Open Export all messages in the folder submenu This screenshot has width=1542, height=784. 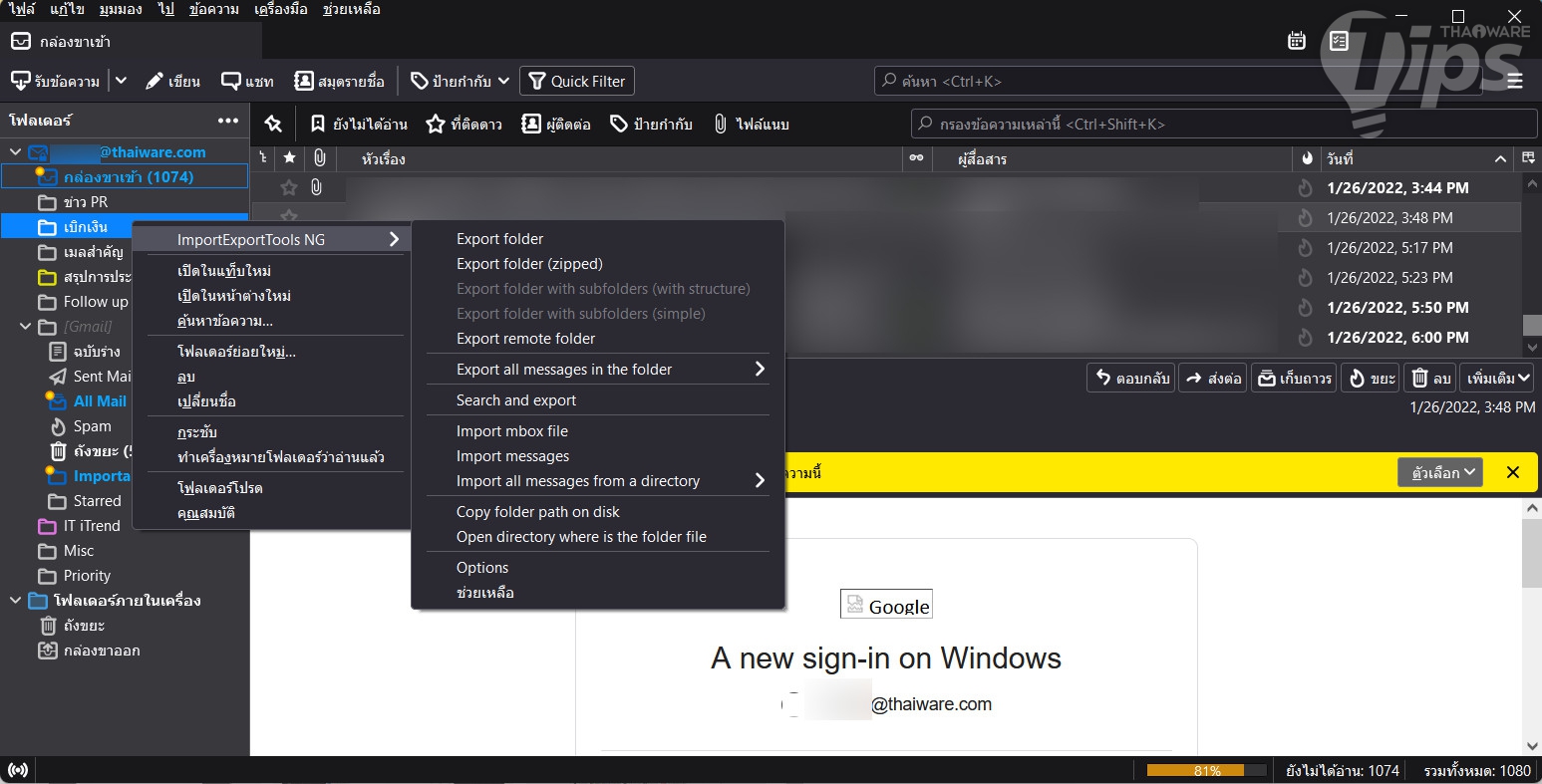[x=598, y=369]
